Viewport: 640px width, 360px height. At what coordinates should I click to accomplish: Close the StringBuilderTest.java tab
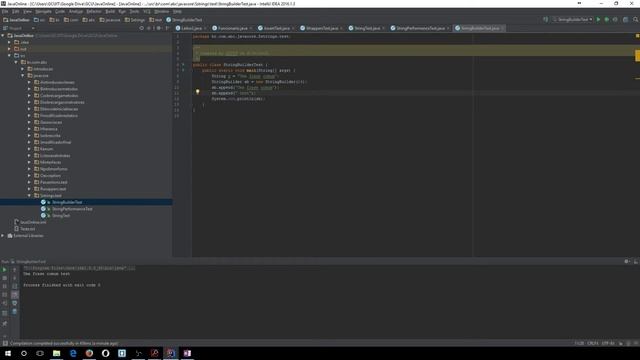coord(502,28)
